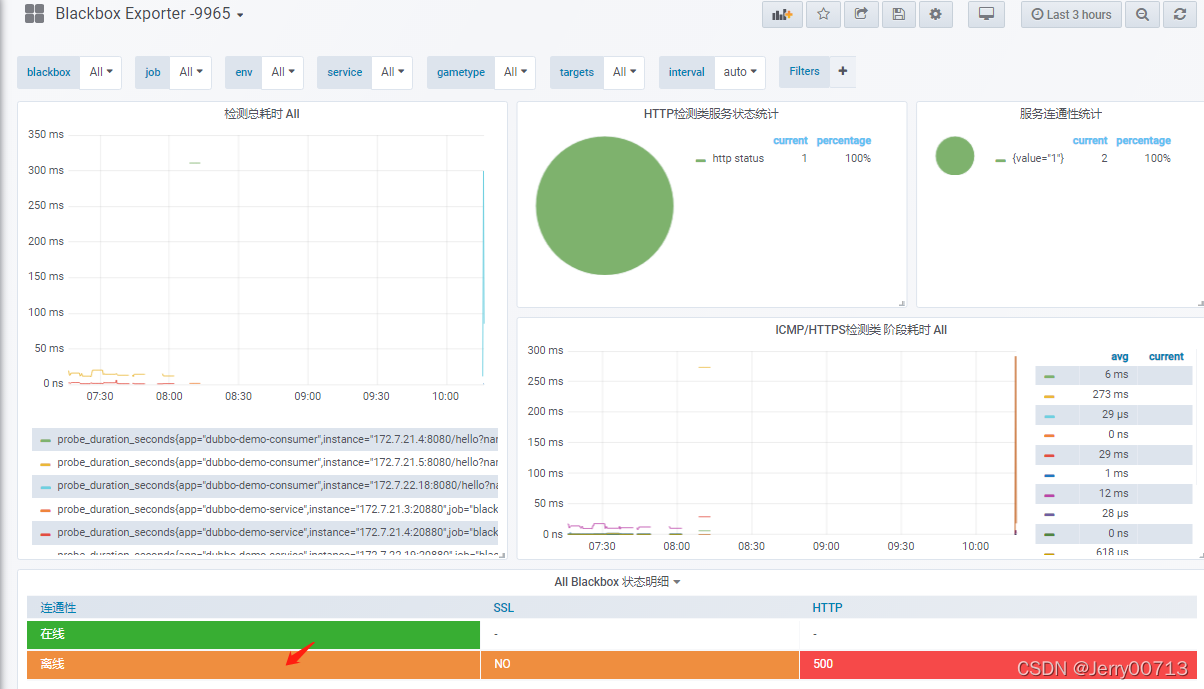Image resolution: width=1204 pixels, height=689 pixels.
Task: Sort table by 连通性 column header
Action: (x=58, y=608)
